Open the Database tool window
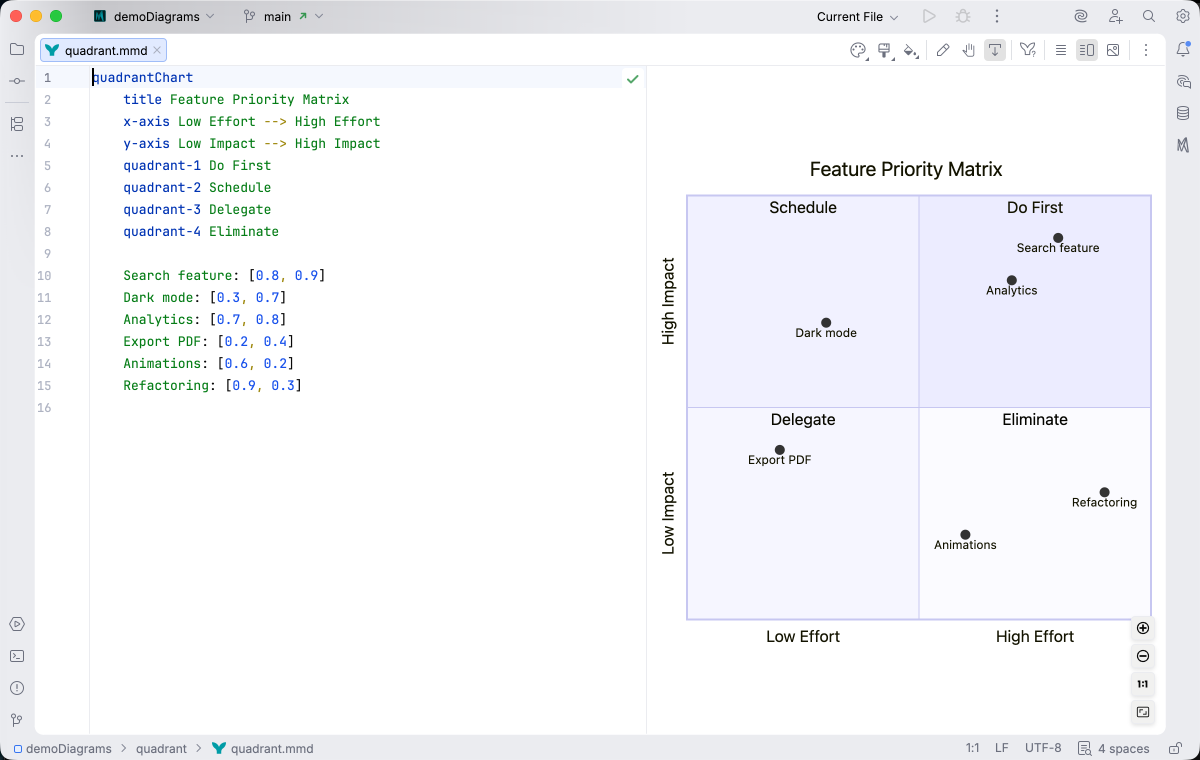Viewport: 1200px width, 760px height. [x=1183, y=113]
